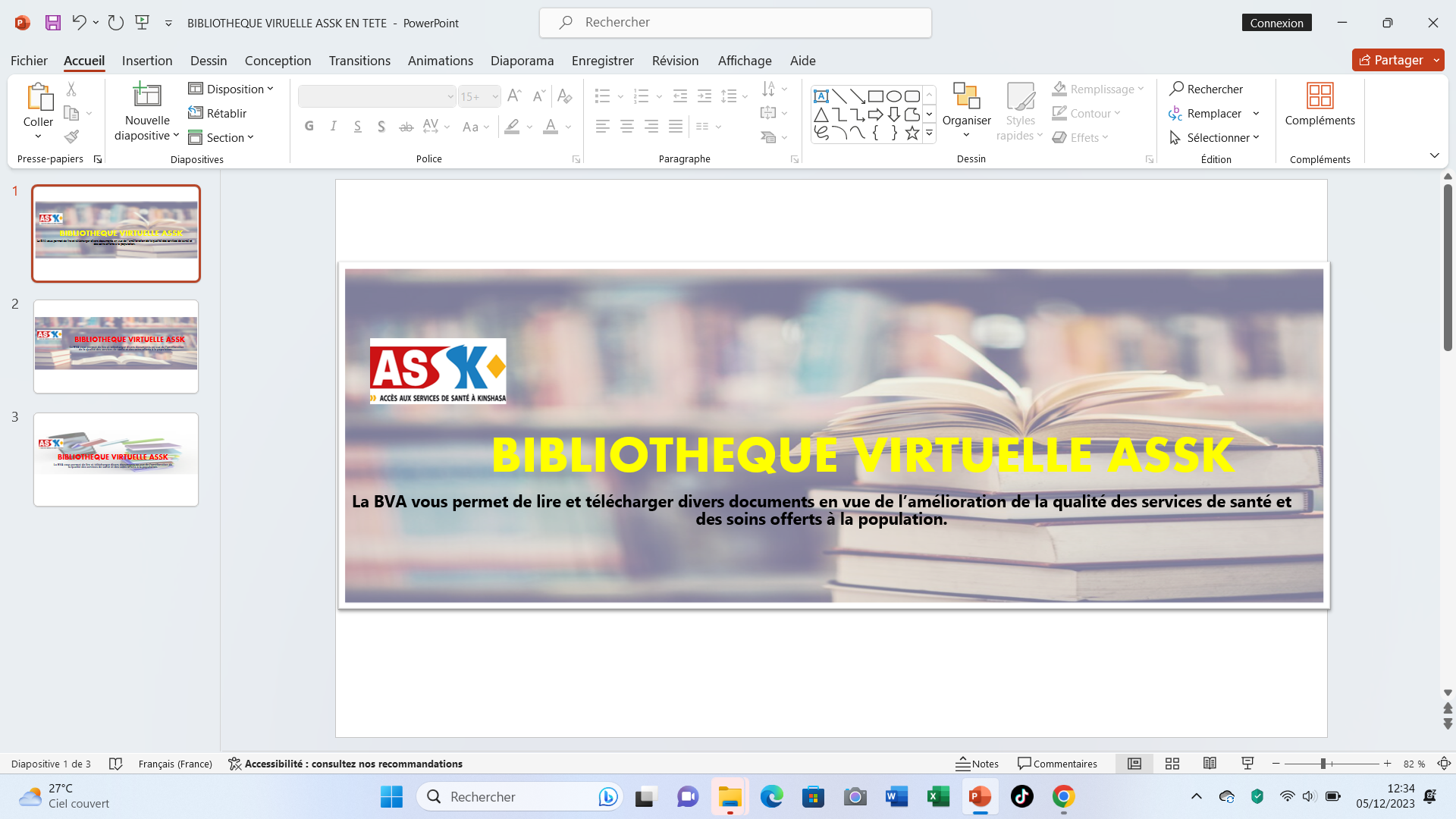Select slide 2 thumbnail
1456x819 pixels.
point(116,347)
